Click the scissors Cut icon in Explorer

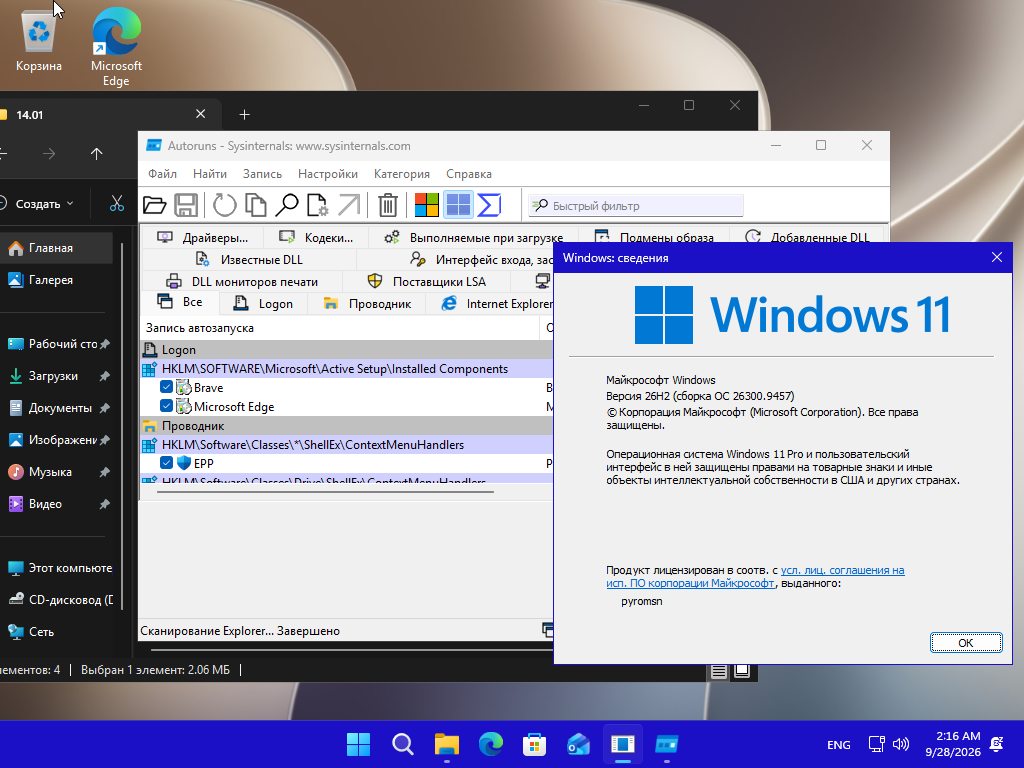point(117,204)
